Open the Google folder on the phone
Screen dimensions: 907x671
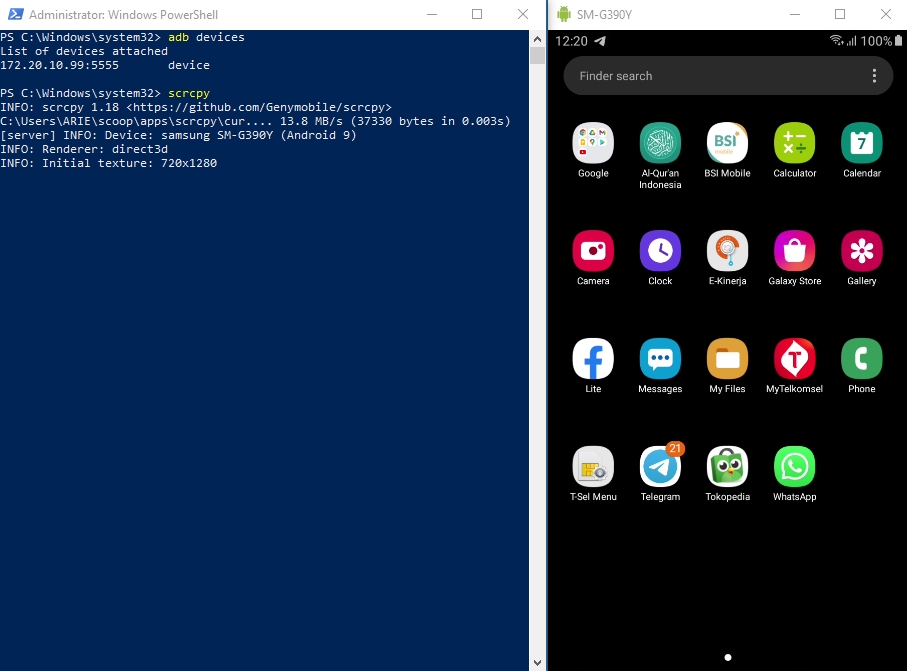coord(593,143)
